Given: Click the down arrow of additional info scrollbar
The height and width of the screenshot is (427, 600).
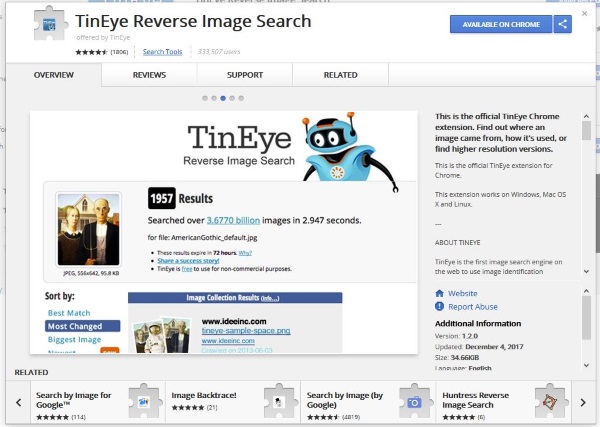Looking at the screenshot, I should (x=586, y=365).
